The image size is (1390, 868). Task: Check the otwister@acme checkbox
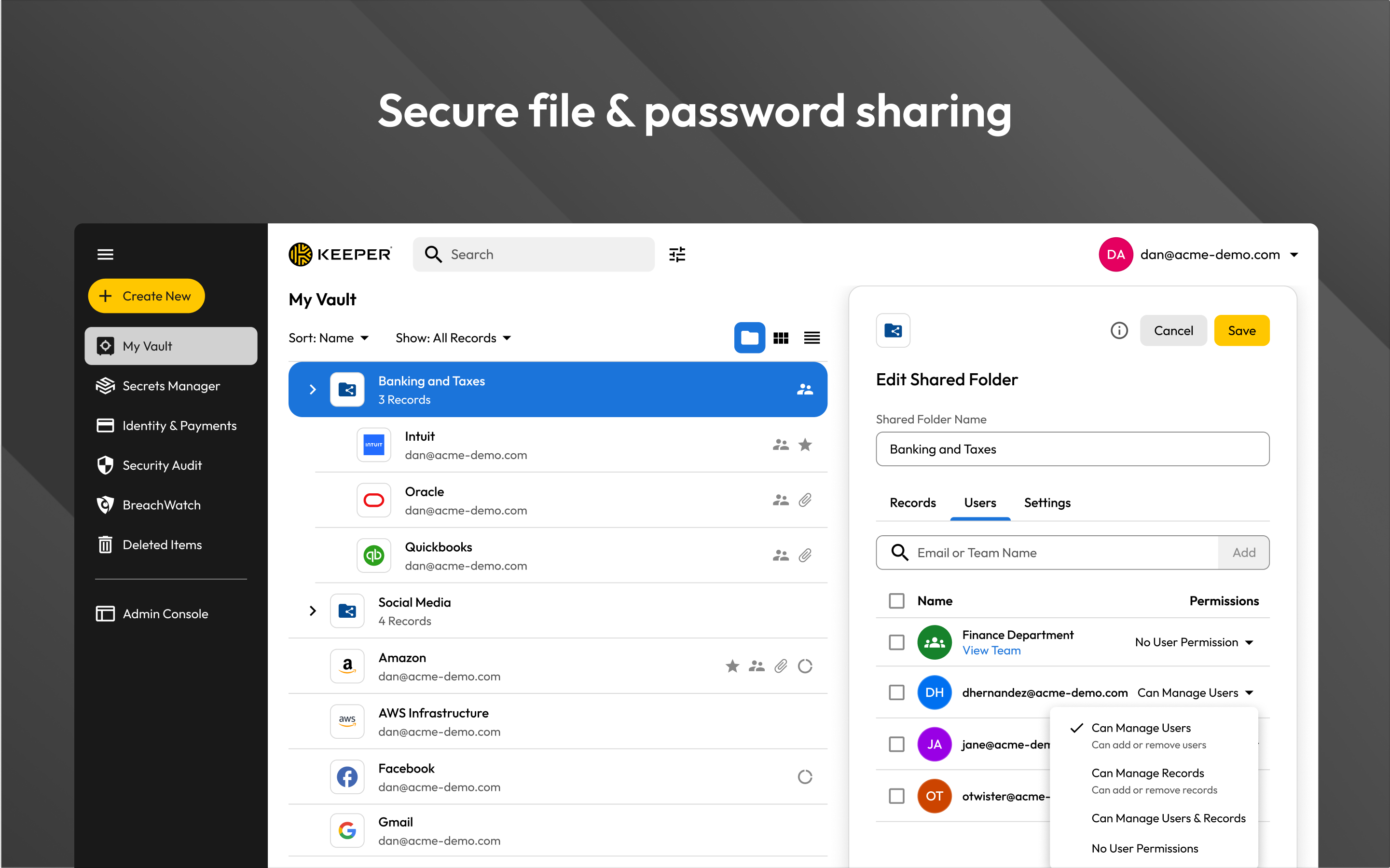point(896,796)
